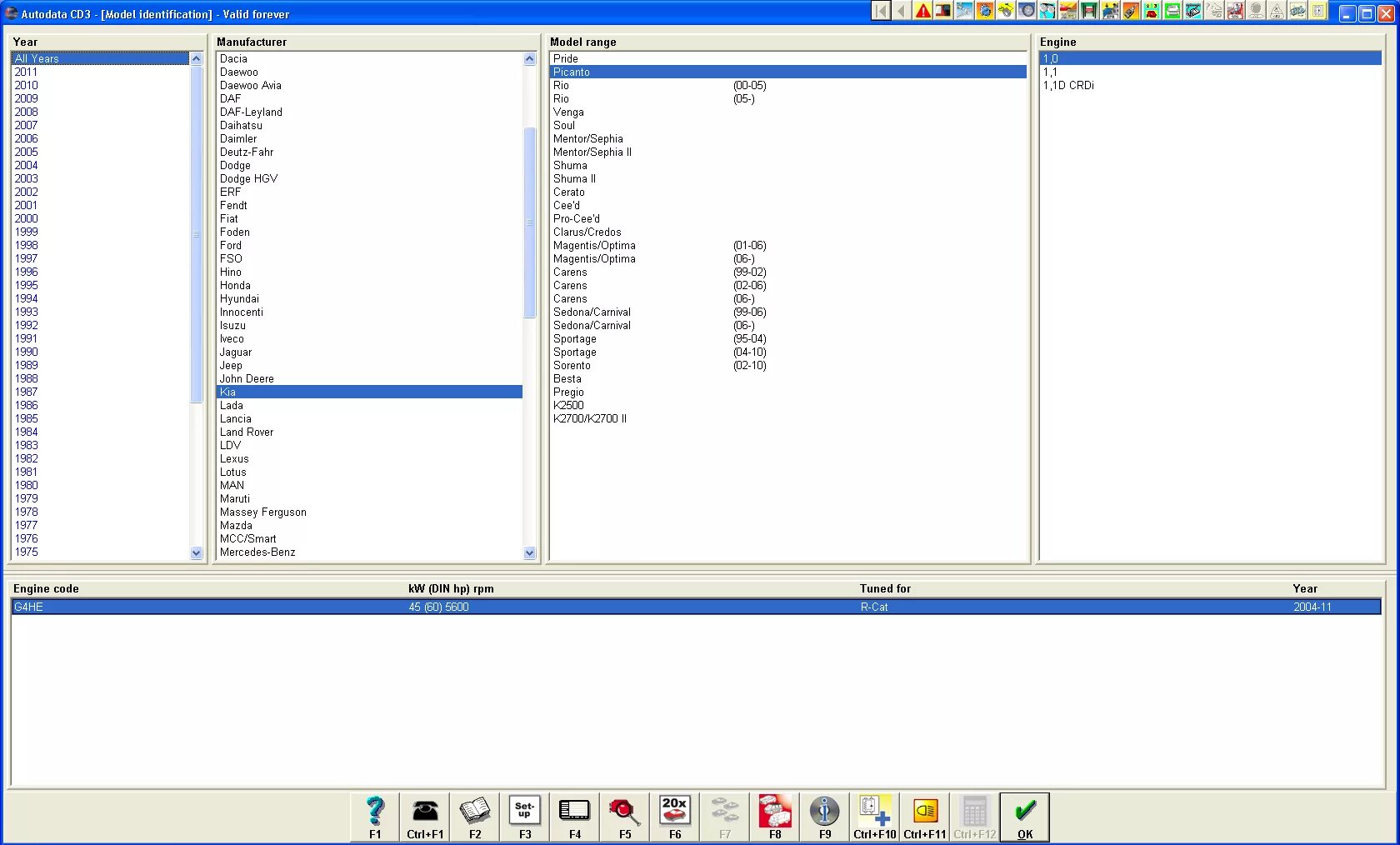This screenshot has width=1400, height=845.
Task: Select the Picanto model
Action: tap(788, 72)
